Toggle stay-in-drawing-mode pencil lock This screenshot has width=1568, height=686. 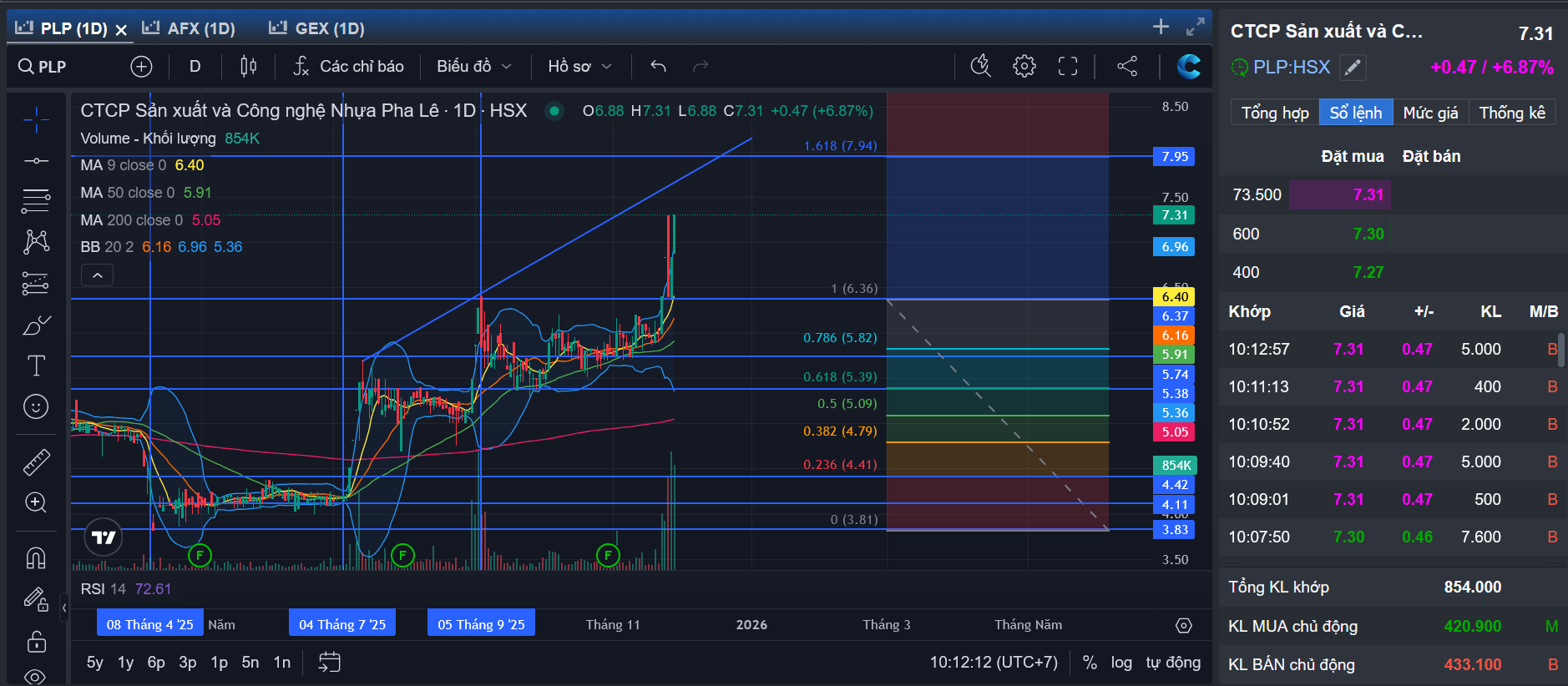[x=36, y=599]
